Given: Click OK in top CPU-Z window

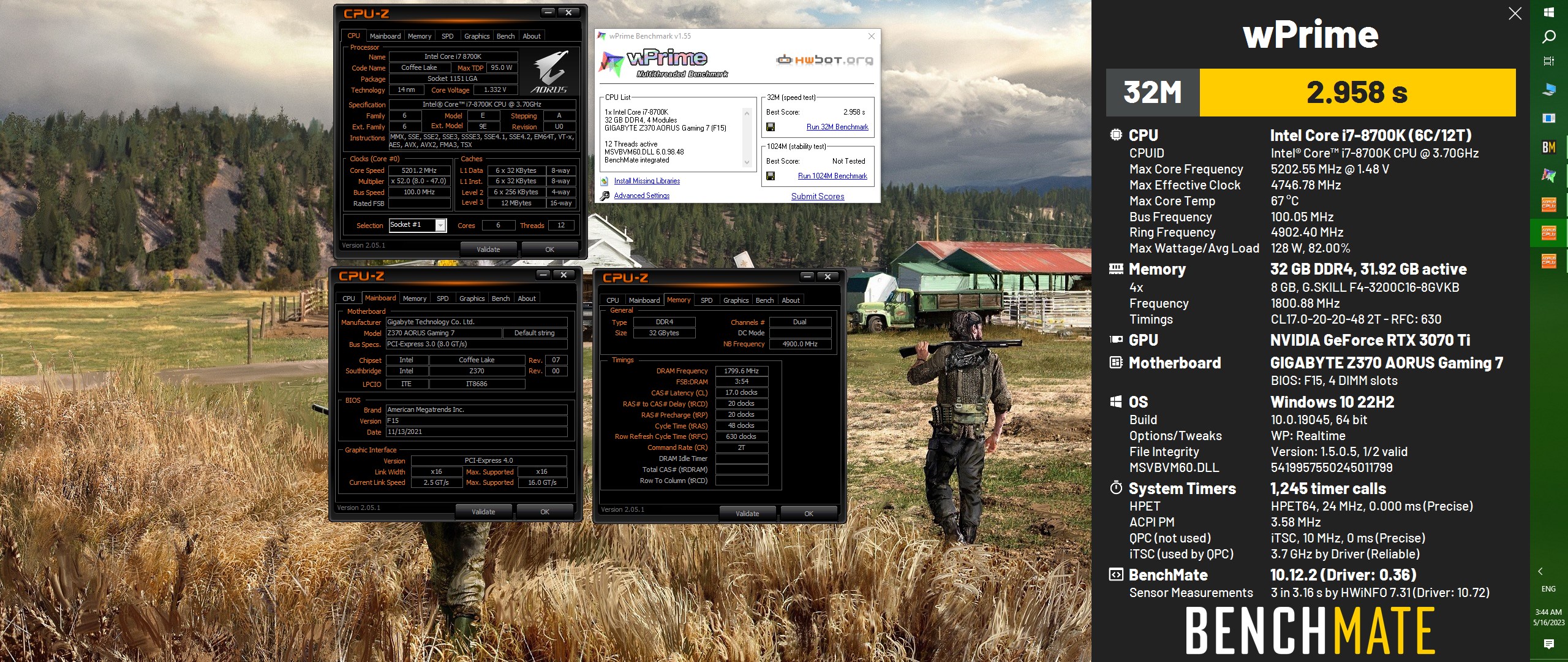Looking at the screenshot, I should (x=549, y=249).
